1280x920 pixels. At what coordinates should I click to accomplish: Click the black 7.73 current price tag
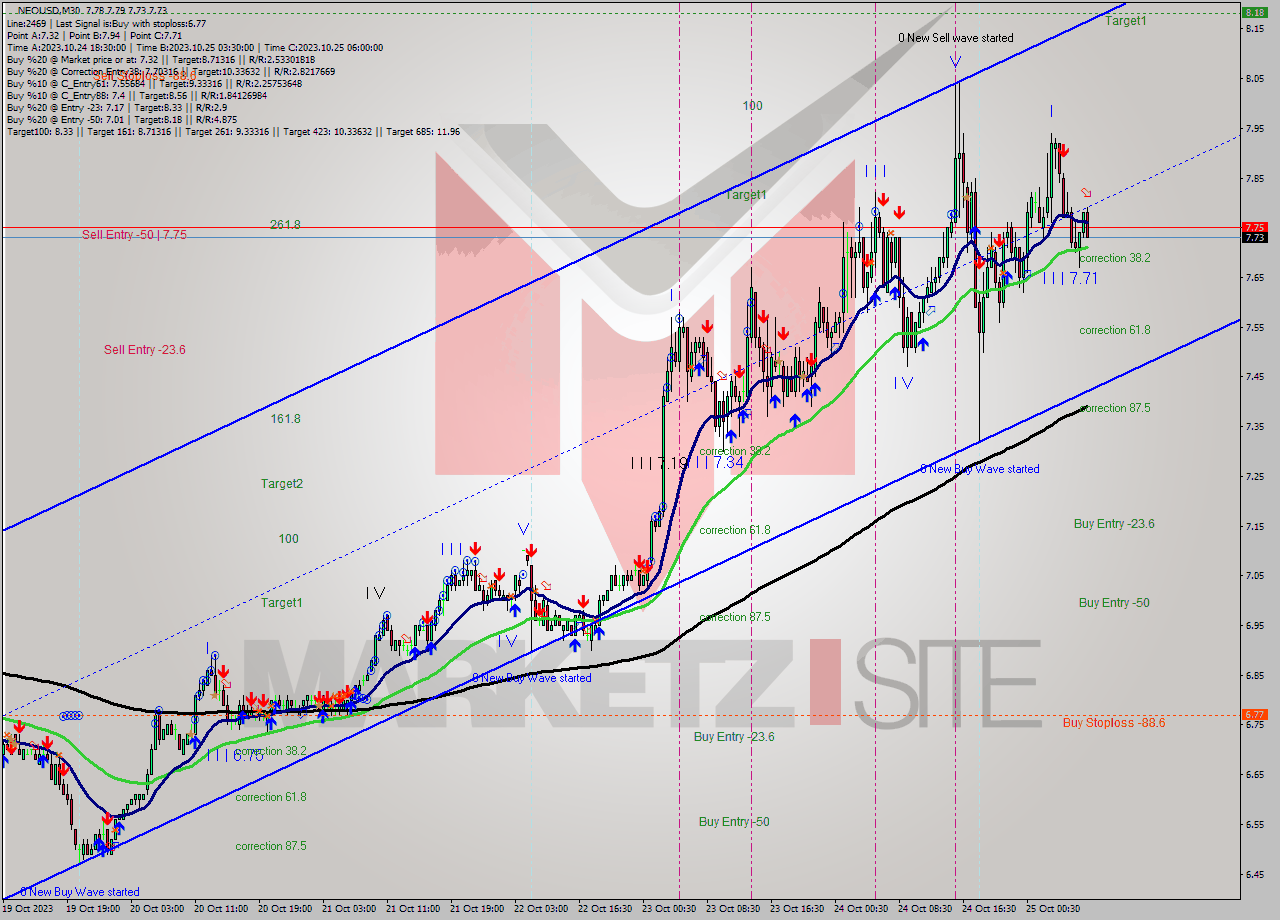click(x=1254, y=237)
